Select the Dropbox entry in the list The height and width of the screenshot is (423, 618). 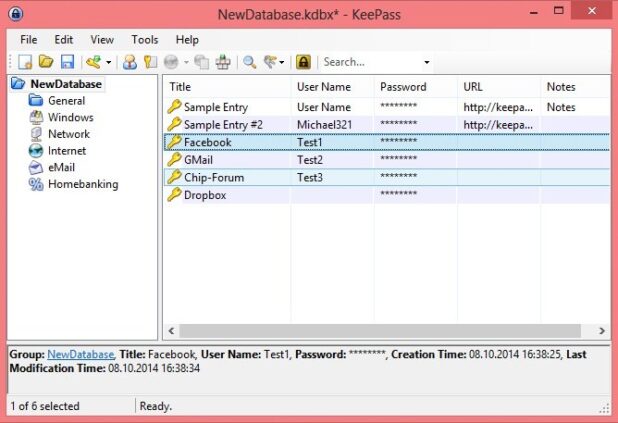point(204,195)
